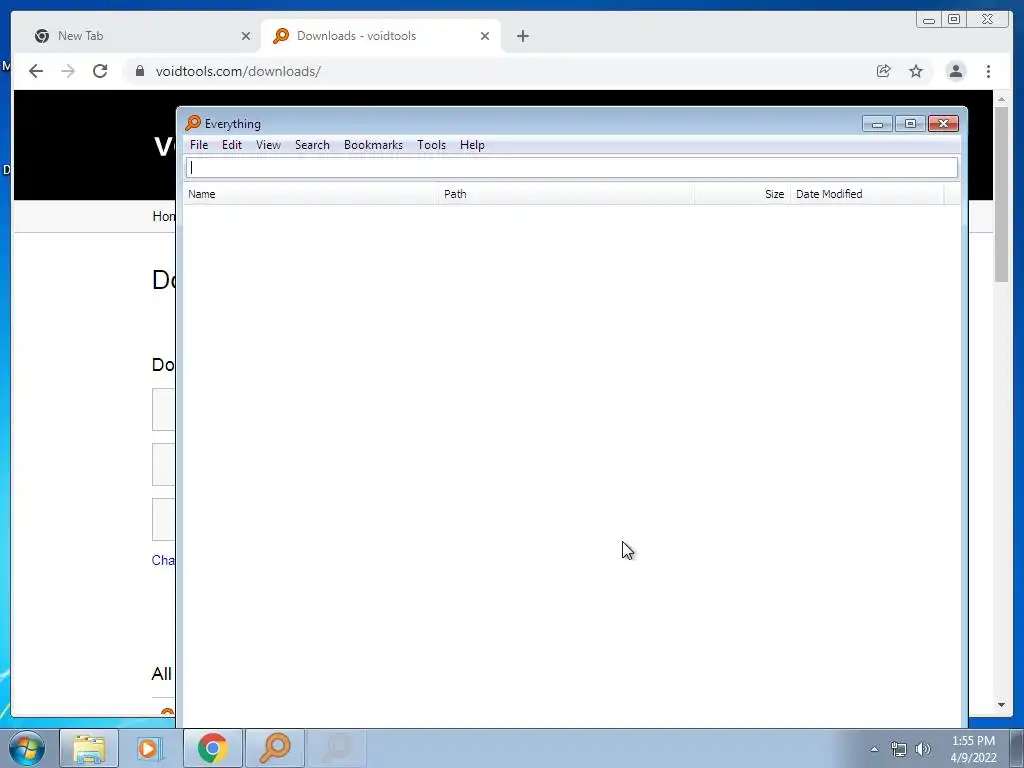Screen dimensions: 1024x768
Task: Sort results by Date Modified column
Action: pos(867,194)
